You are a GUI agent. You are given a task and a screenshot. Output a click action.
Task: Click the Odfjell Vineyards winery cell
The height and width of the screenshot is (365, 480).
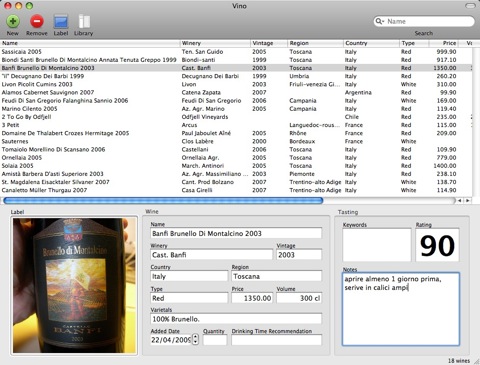point(205,117)
